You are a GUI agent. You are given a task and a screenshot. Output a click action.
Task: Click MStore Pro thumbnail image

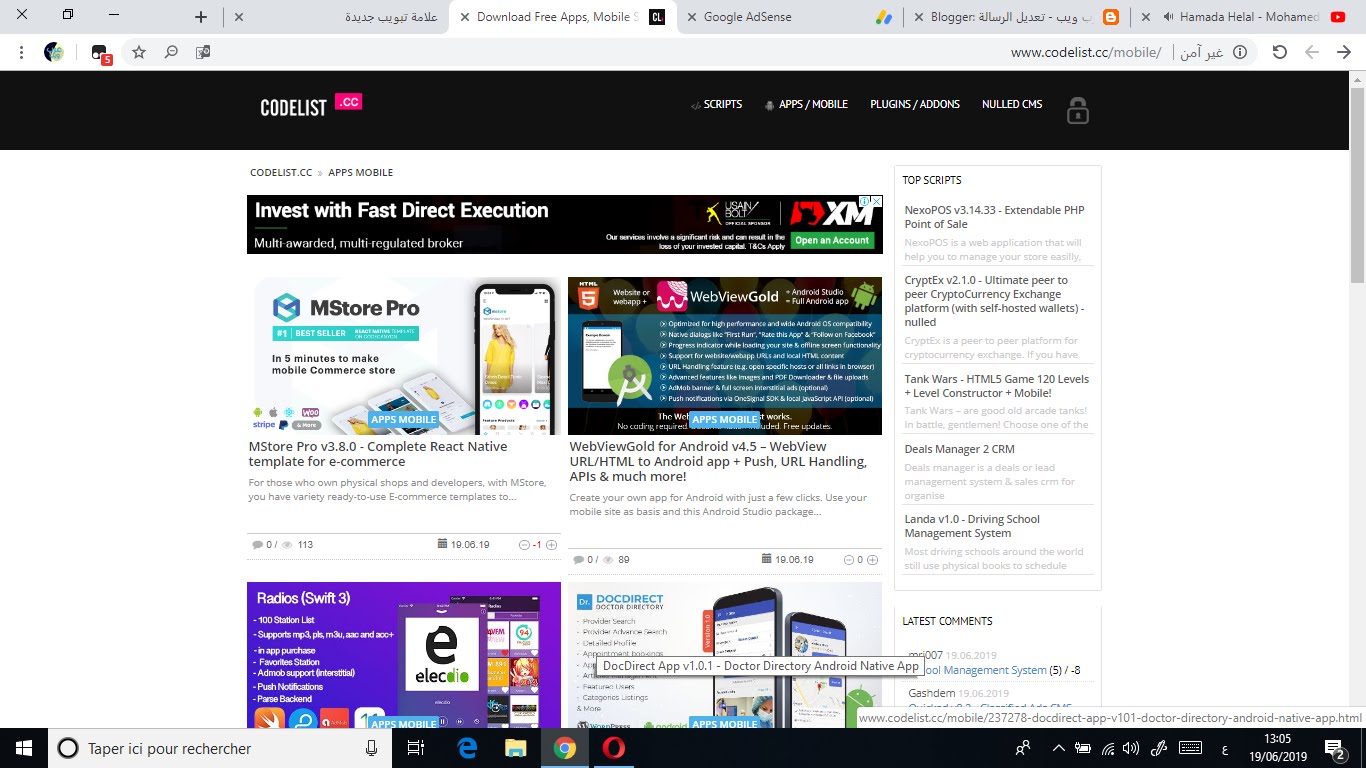pyautogui.click(x=404, y=355)
